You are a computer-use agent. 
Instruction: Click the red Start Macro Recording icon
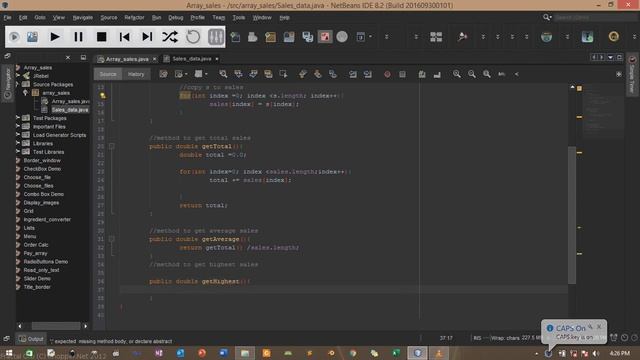[387, 74]
